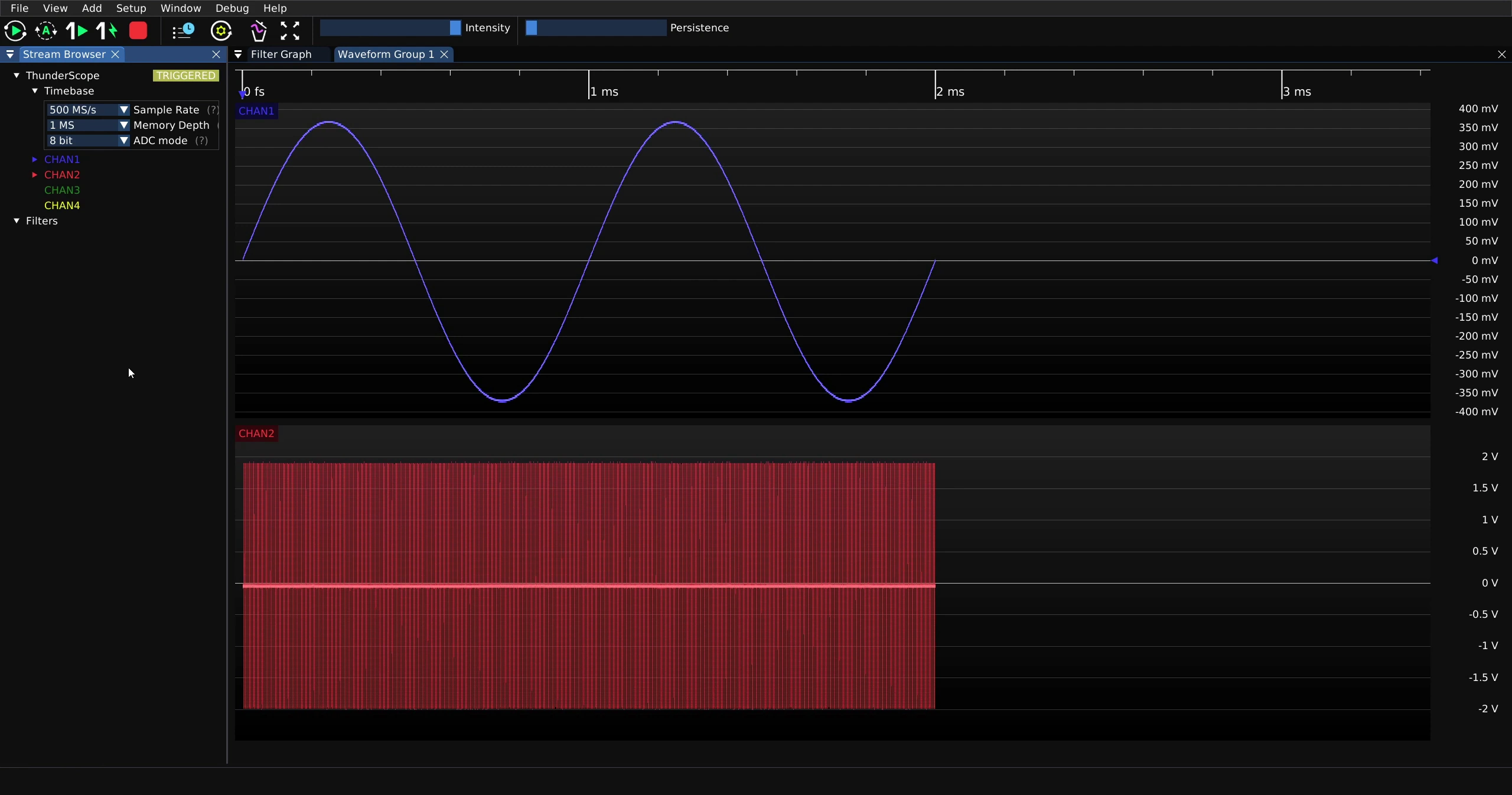Clear waveform persistence with the trash icon

[259, 31]
